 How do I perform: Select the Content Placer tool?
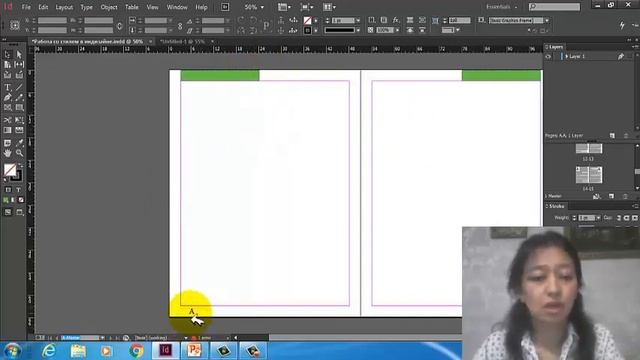point(19,75)
